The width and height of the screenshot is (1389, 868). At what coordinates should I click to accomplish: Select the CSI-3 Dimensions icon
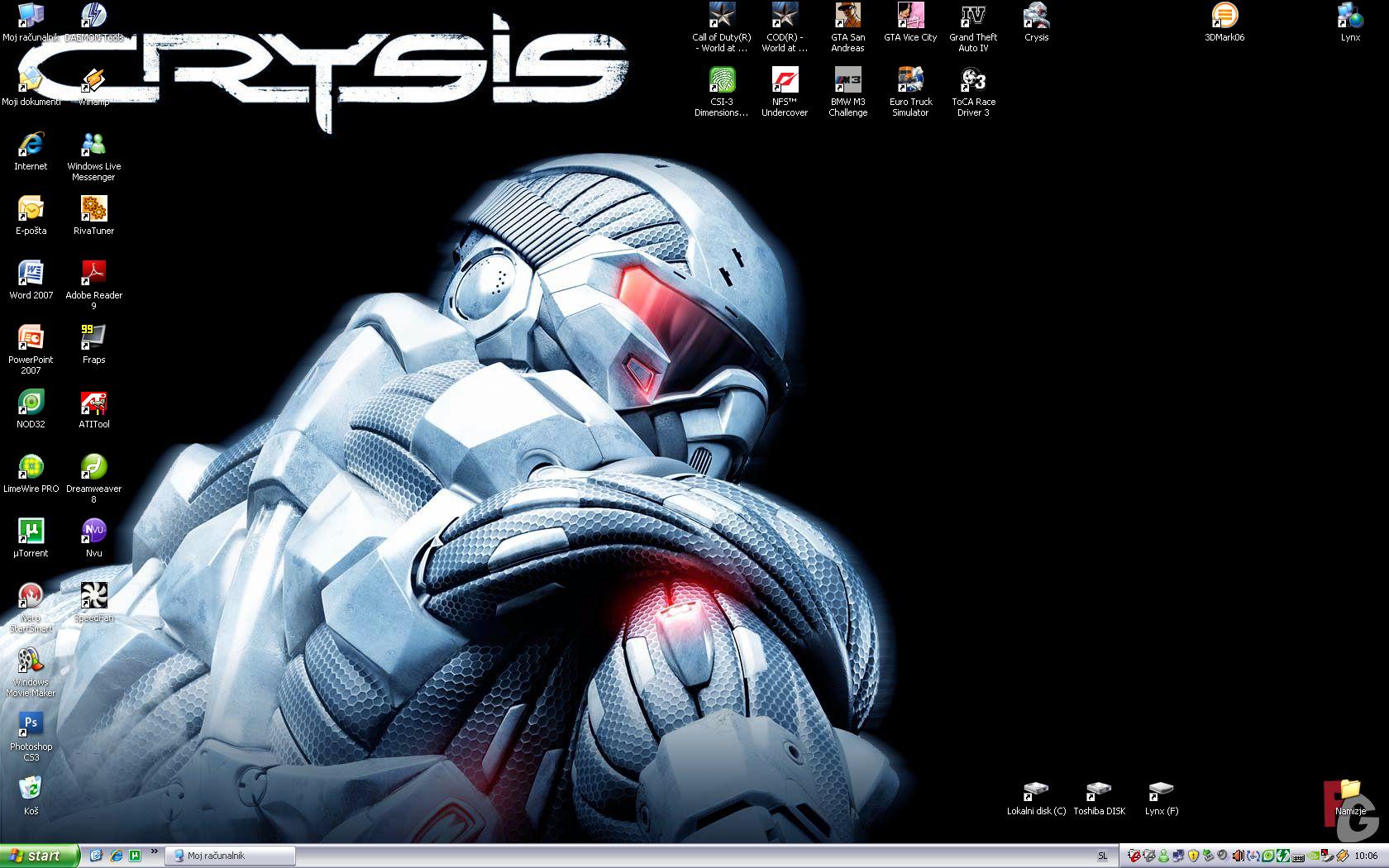click(x=722, y=92)
